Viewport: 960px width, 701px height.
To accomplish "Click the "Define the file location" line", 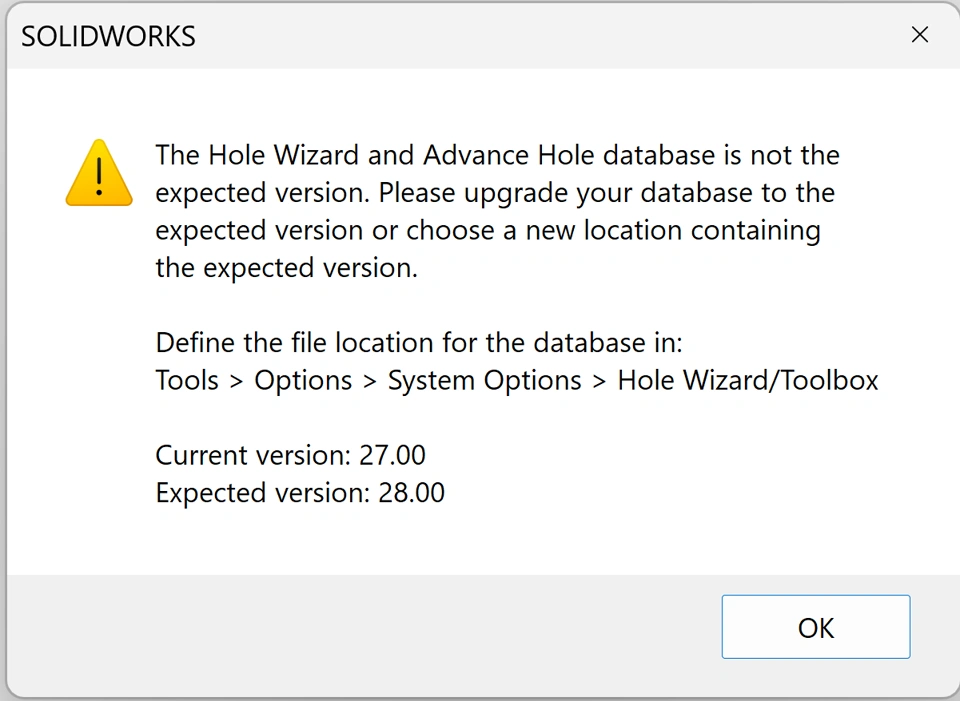I will [x=418, y=343].
